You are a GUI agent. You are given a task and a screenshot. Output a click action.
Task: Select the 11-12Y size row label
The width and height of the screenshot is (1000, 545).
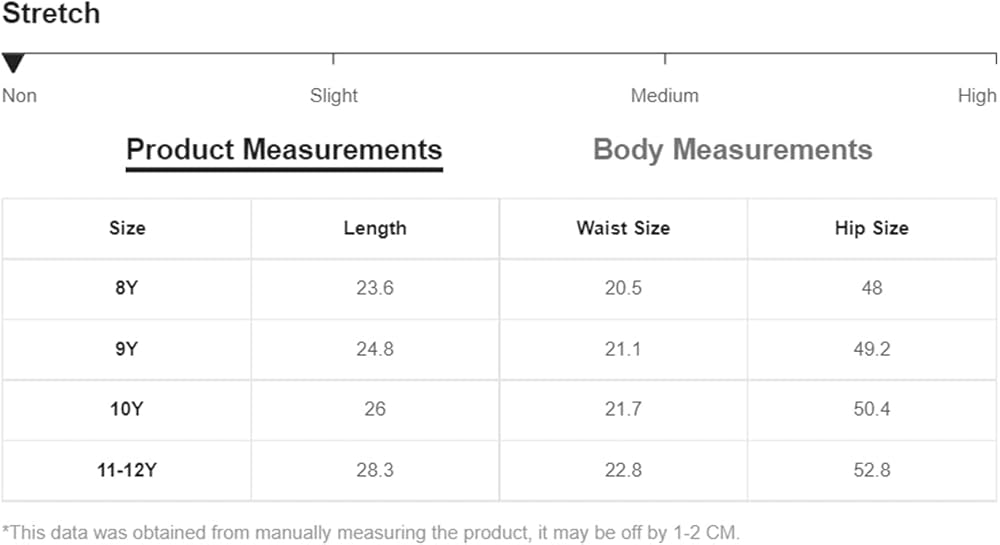pos(127,470)
